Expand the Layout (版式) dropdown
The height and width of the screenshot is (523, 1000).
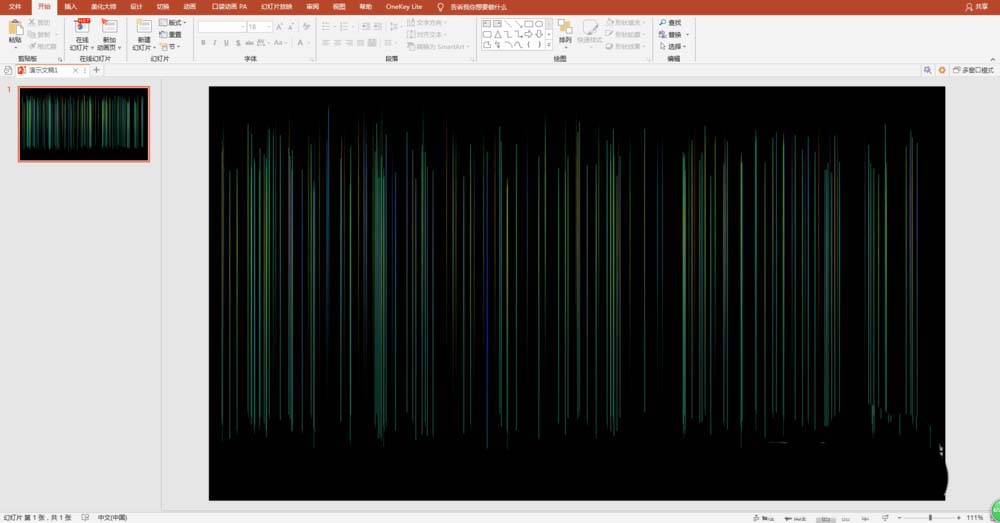(x=173, y=22)
